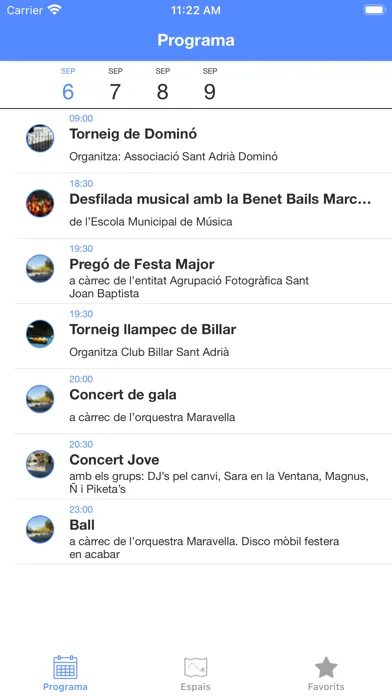
Task: Tap the Ball event round thumbnail
Action: click(x=40, y=529)
